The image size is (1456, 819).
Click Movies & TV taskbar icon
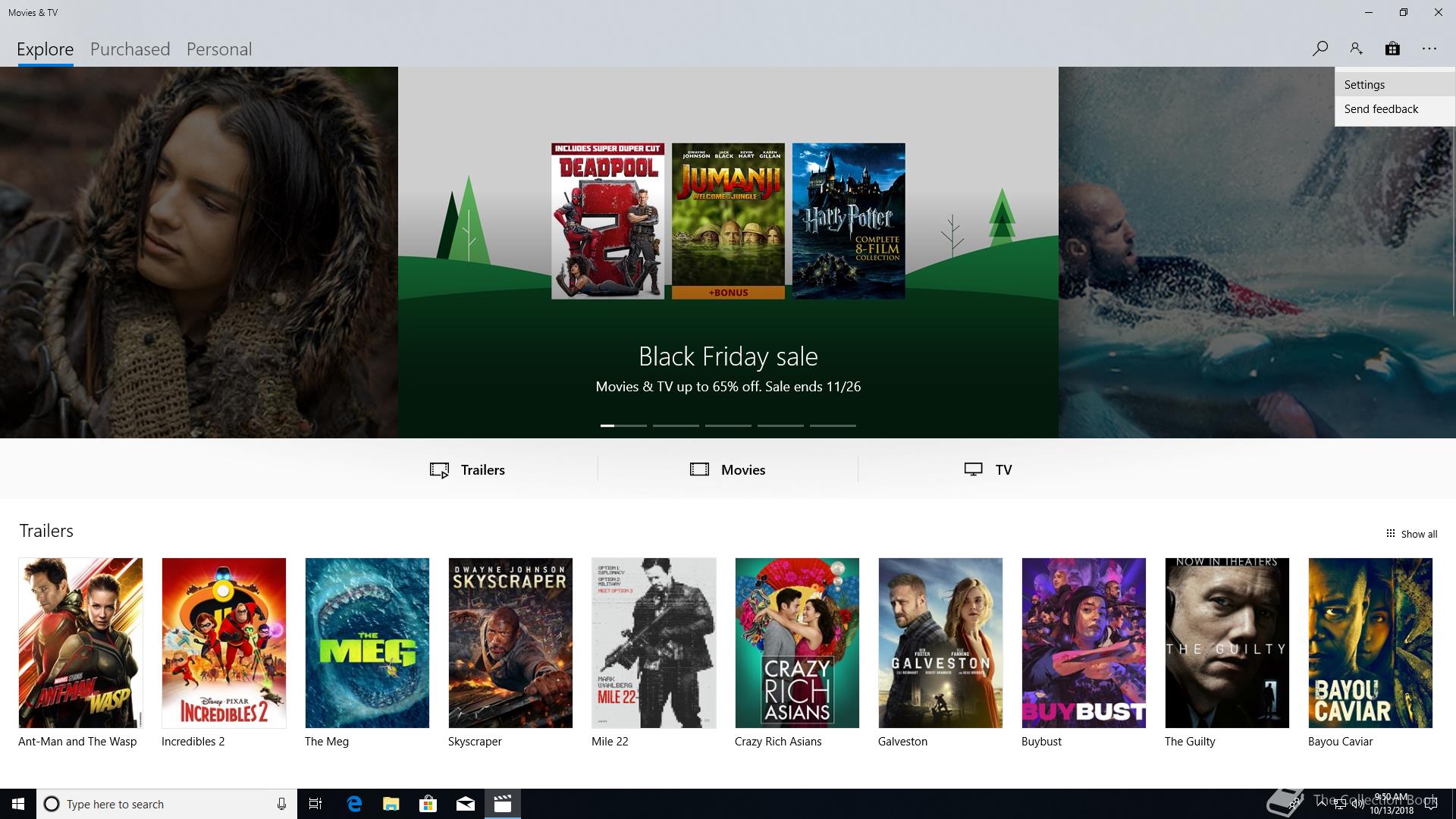502,804
